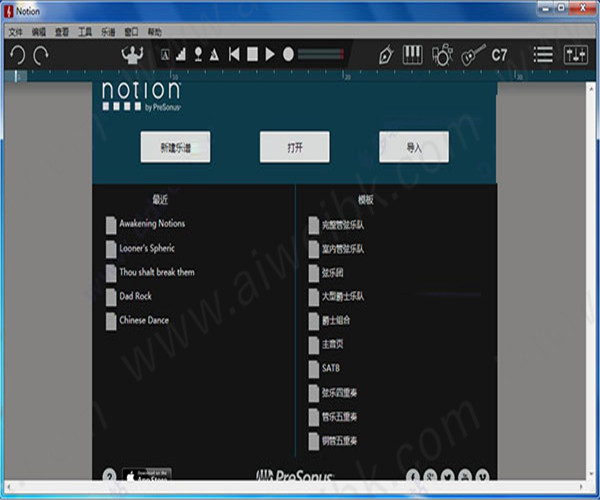The height and width of the screenshot is (500, 600).
Task: Open the drum pad icon
Action: pyautogui.click(x=442, y=55)
